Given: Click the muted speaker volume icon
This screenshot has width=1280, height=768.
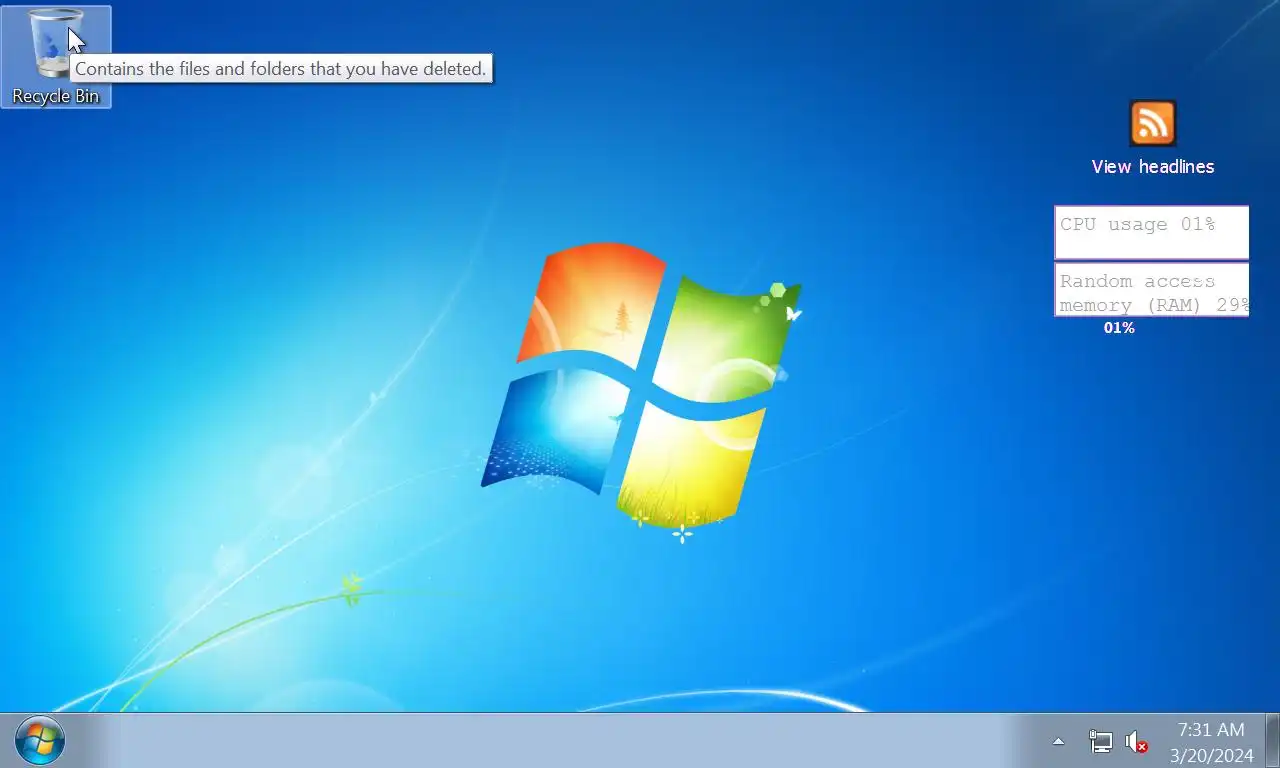Looking at the screenshot, I should pos(1136,741).
